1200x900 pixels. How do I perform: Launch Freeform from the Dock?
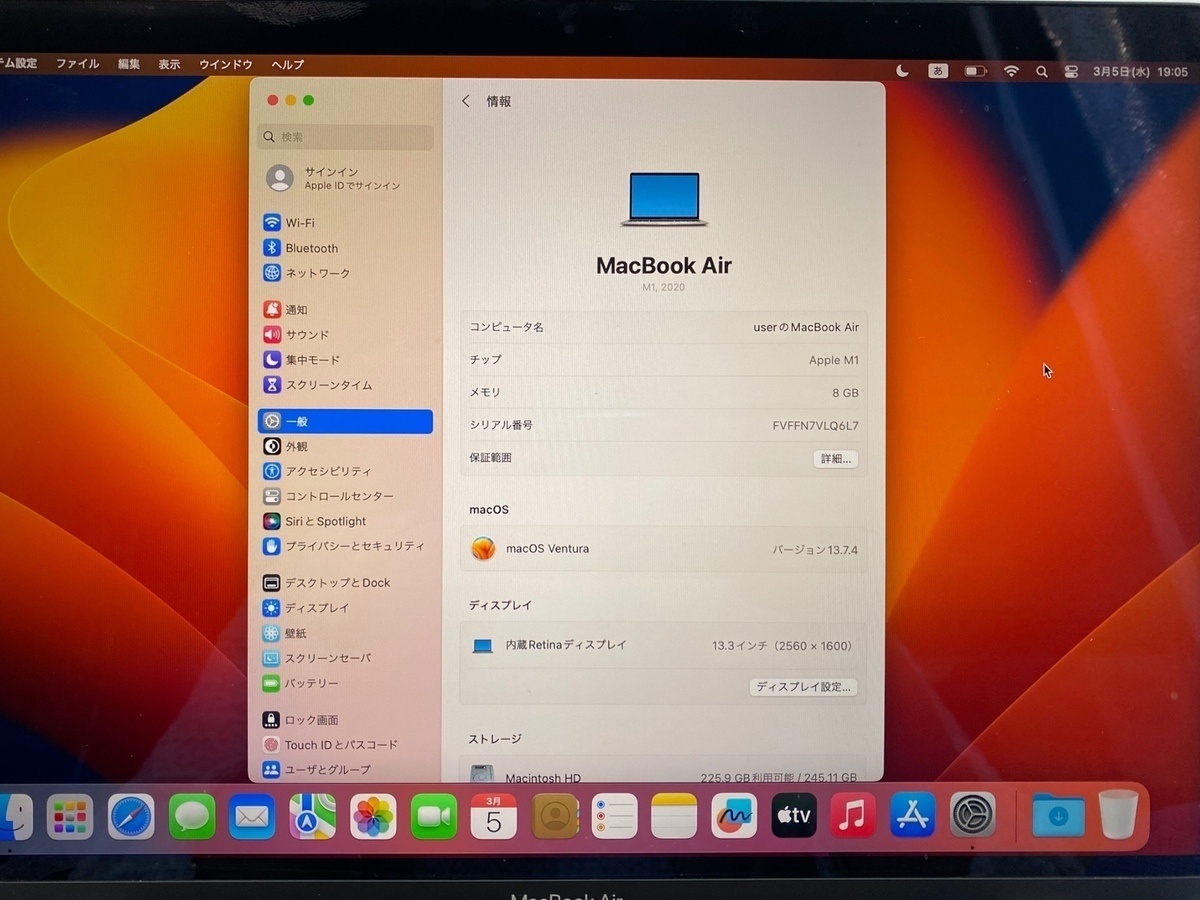734,817
